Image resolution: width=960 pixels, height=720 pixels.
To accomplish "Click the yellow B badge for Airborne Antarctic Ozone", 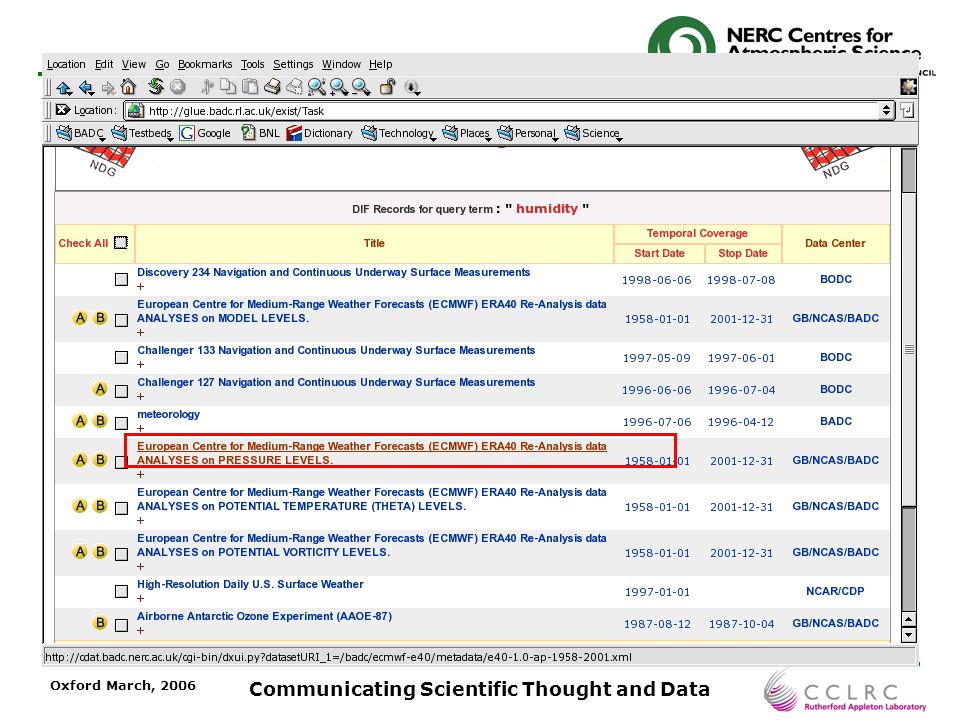I will [100, 623].
